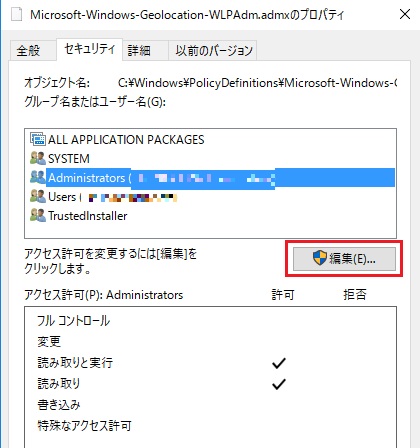Click the 編集(E)... button
Viewport: 420px width, 448px height.
(344, 259)
